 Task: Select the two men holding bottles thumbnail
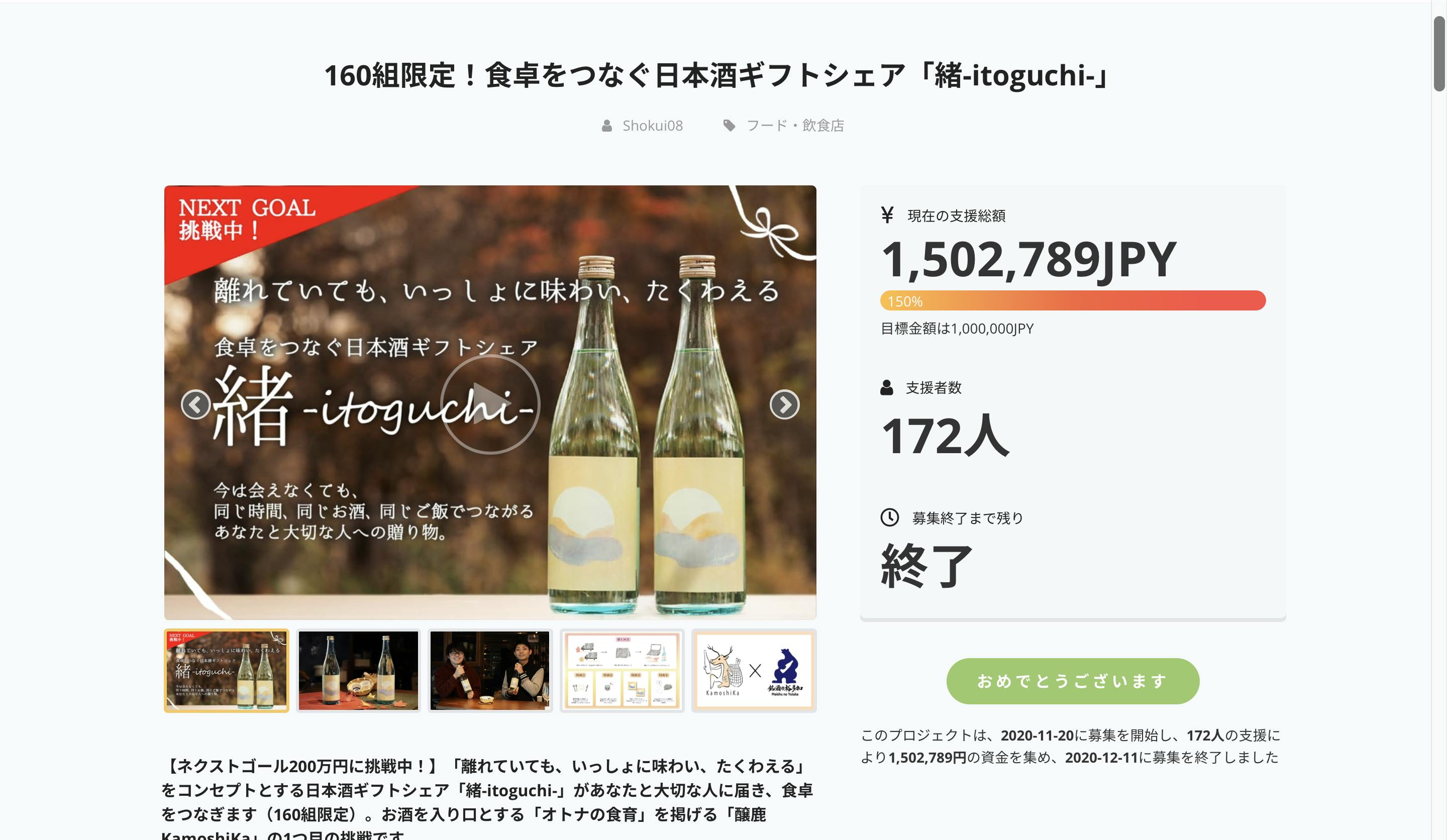[490, 671]
